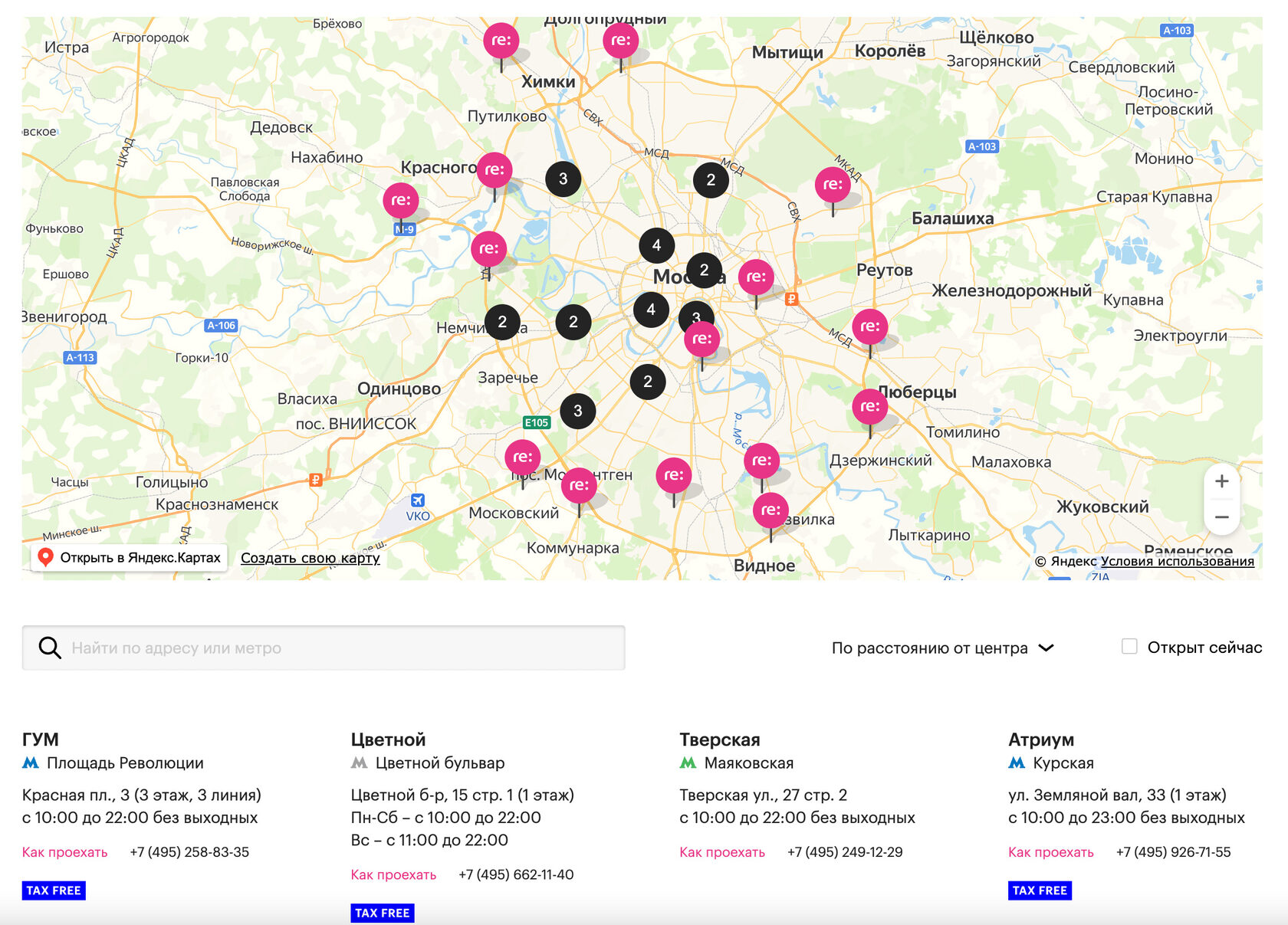The width and height of the screenshot is (1288, 925).
Task: Open Как проехать for Цветной store
Action: (x=393, y=874)
